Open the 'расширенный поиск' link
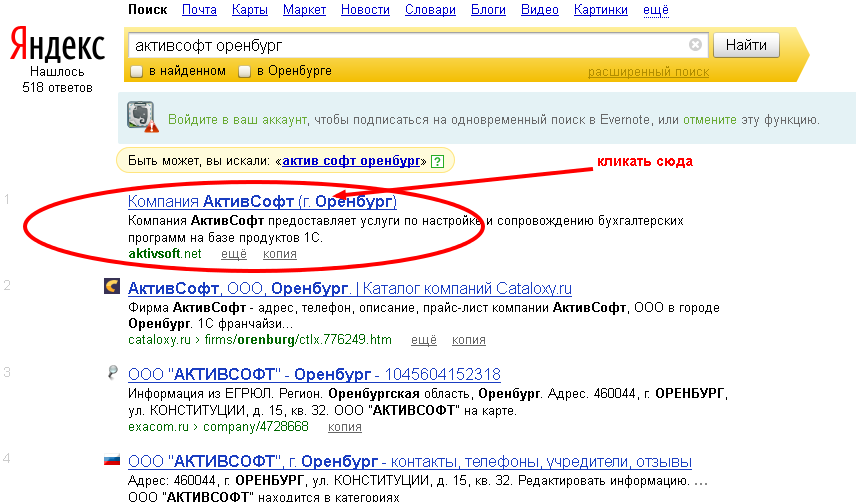856x502 pixels. click(x=649, y=72)
